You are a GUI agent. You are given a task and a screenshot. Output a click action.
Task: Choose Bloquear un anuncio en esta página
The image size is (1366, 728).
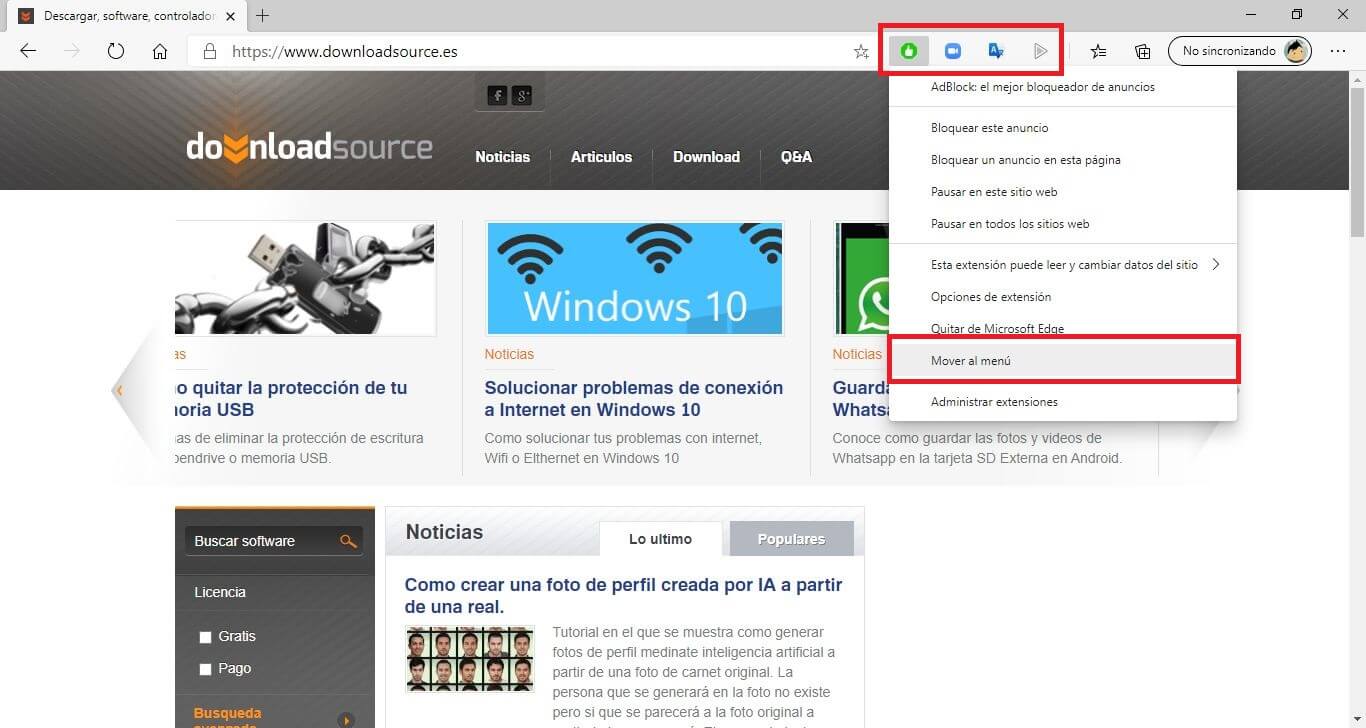click(x=1063, y=160)
